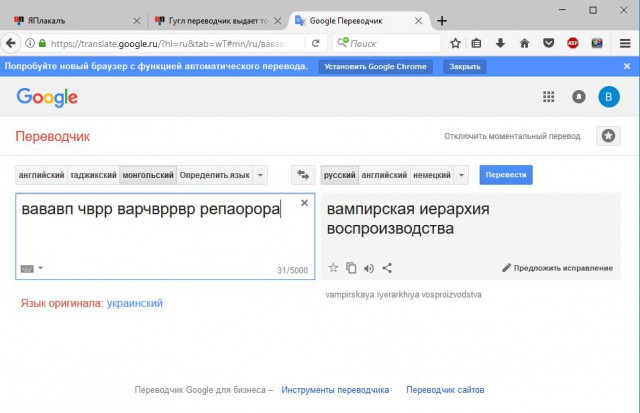Open Переводчик сайтов link
The image size is (640, 413).
445,390
